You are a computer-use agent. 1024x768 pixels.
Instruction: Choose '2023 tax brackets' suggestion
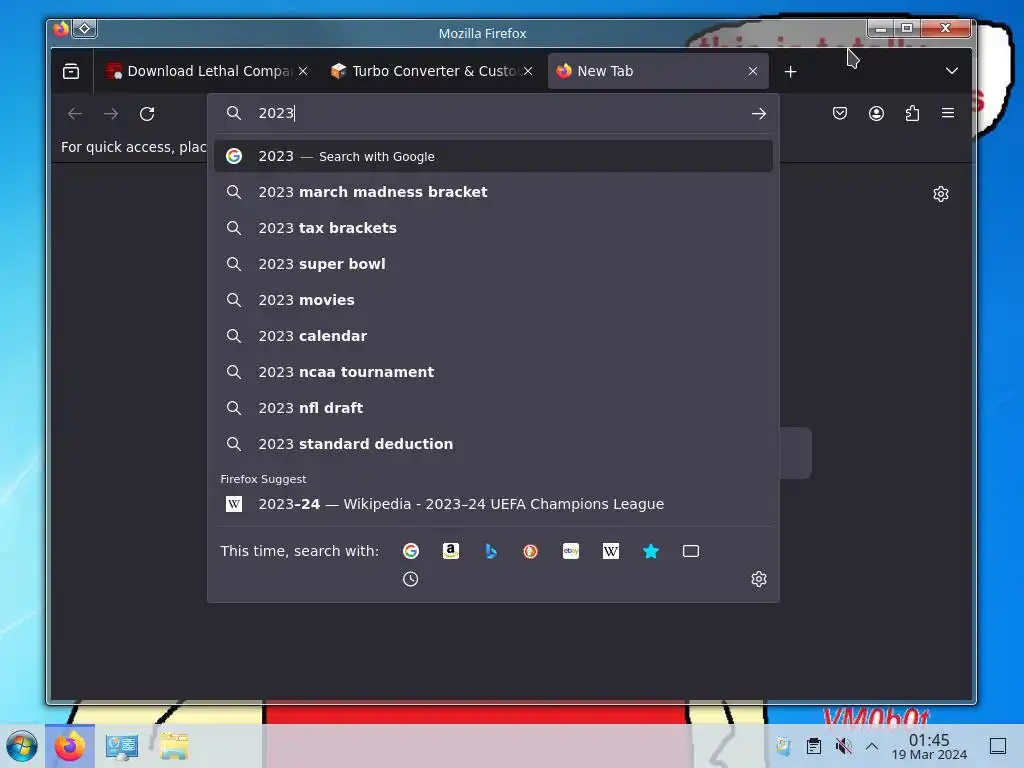(x=493, y=228)
